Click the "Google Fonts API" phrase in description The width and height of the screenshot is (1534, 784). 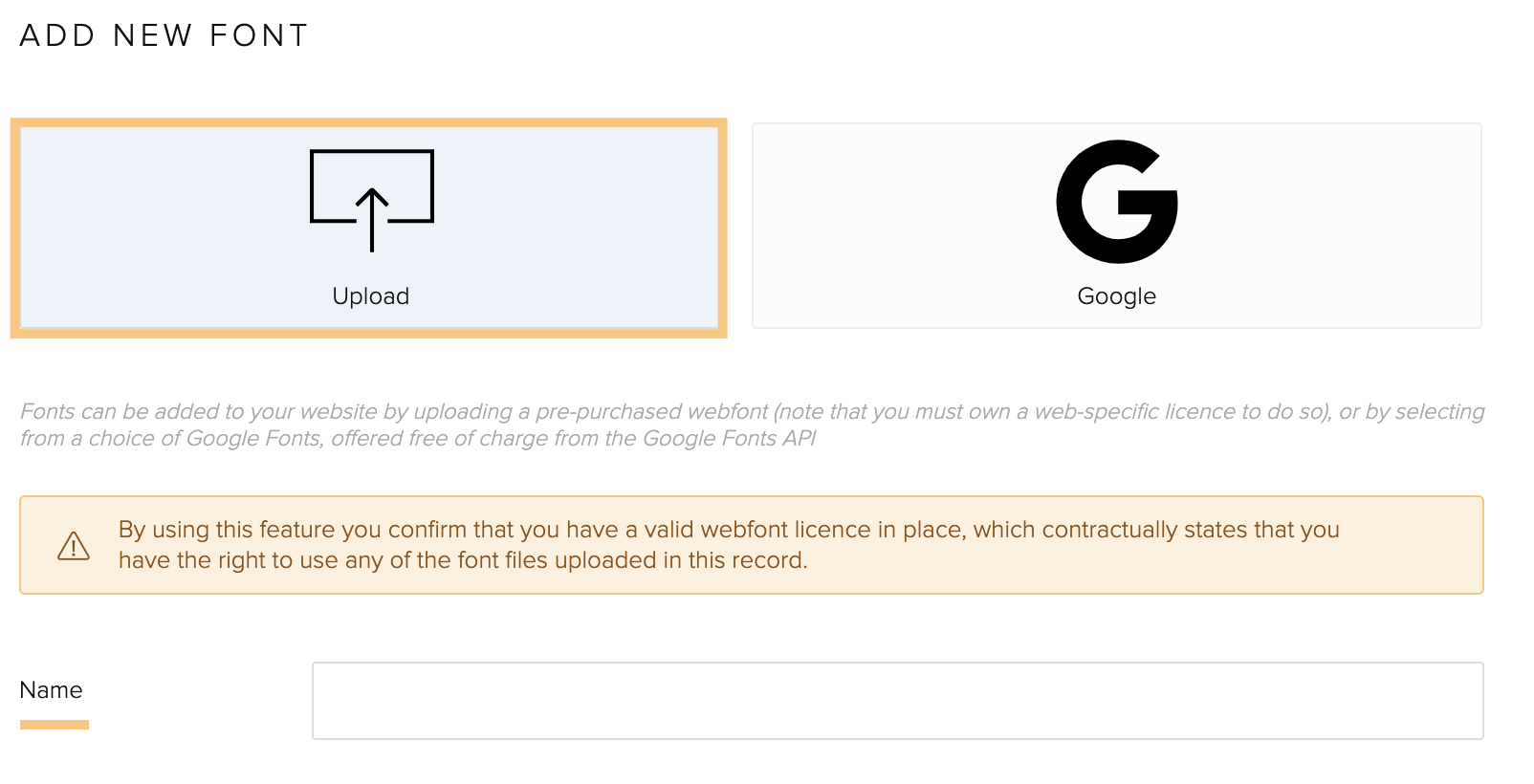pos(730,438)
